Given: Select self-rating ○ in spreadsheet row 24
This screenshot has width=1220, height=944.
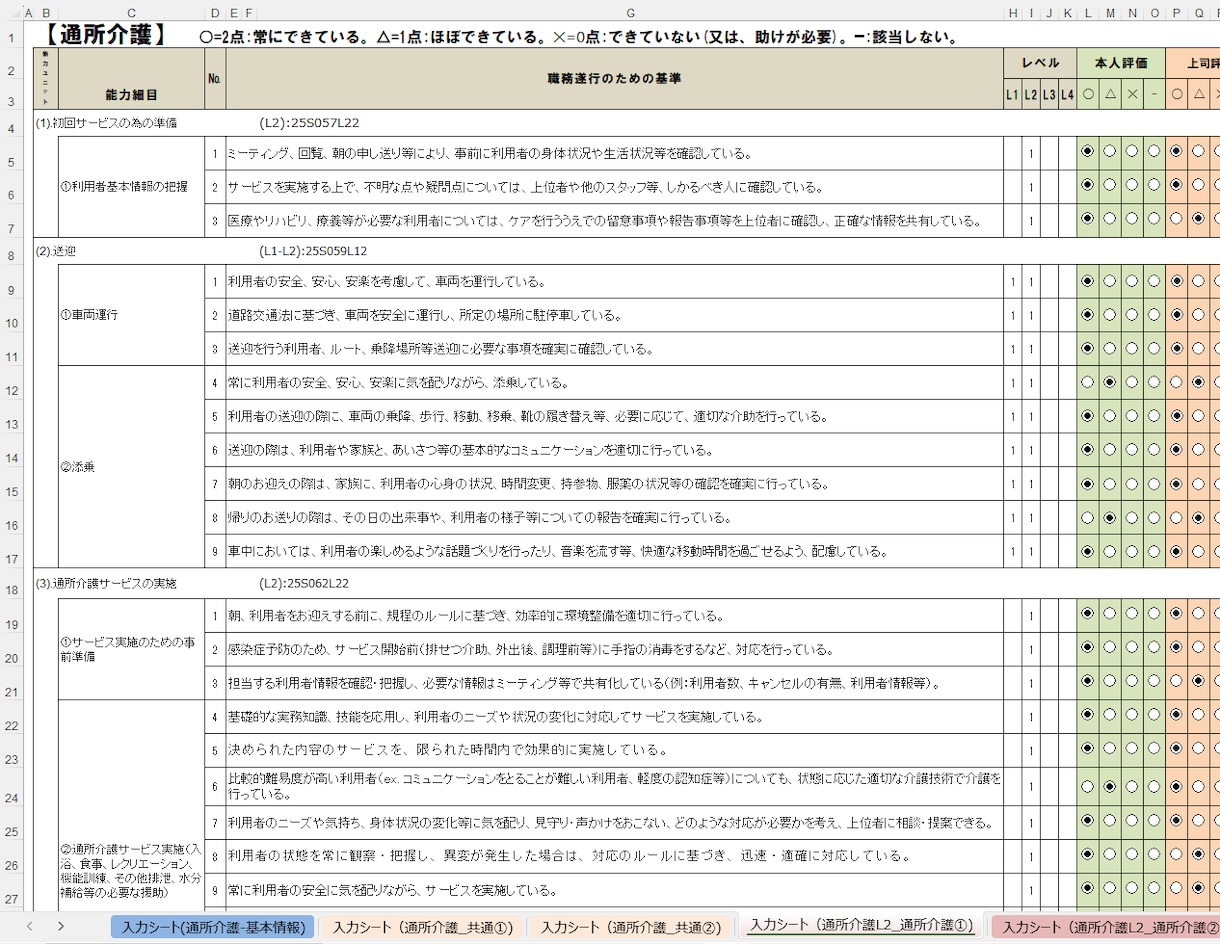Looking at the screenshot, I should coord(1088,786).
